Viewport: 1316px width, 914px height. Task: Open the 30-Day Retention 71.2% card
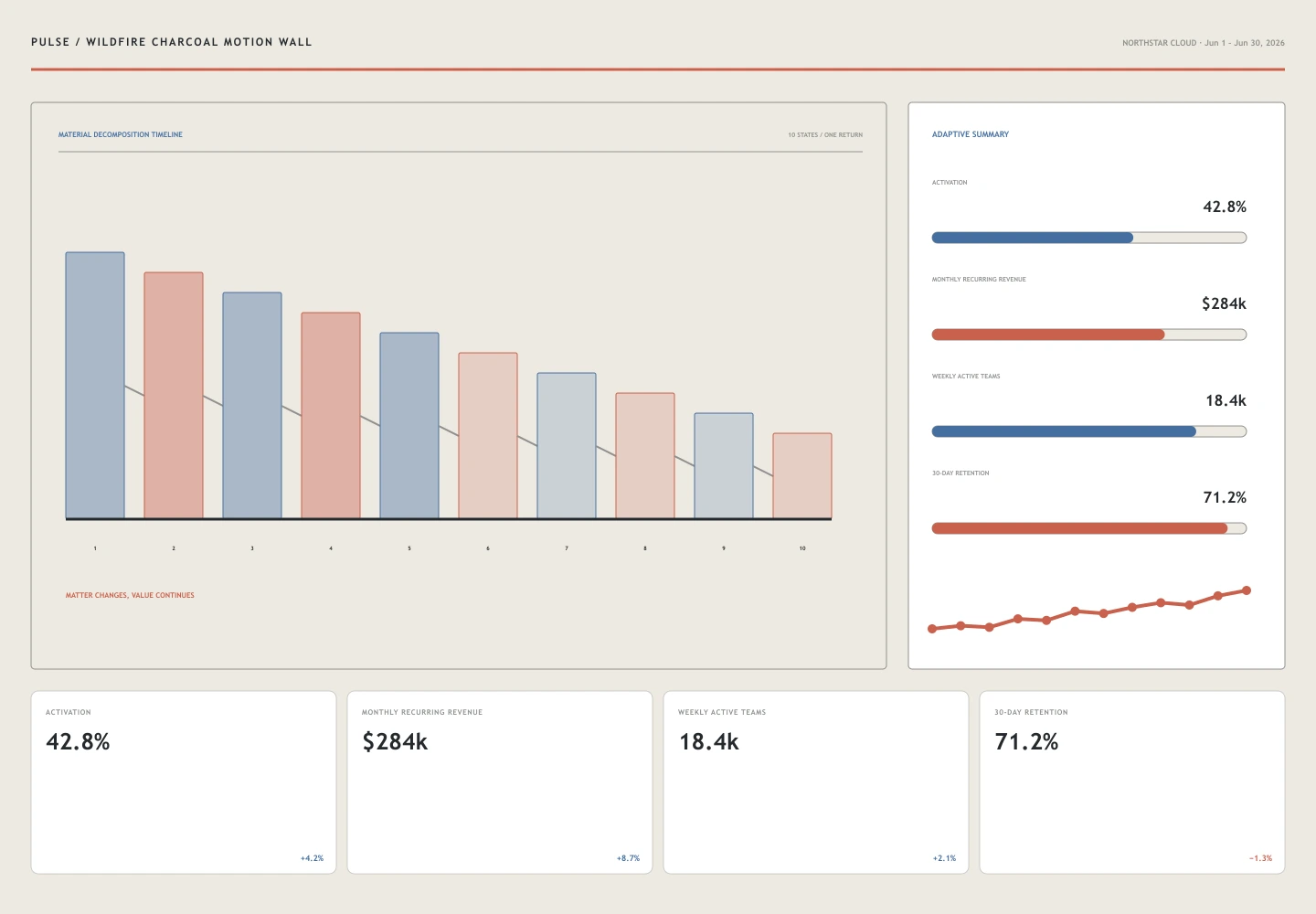tap(1132, 782)
